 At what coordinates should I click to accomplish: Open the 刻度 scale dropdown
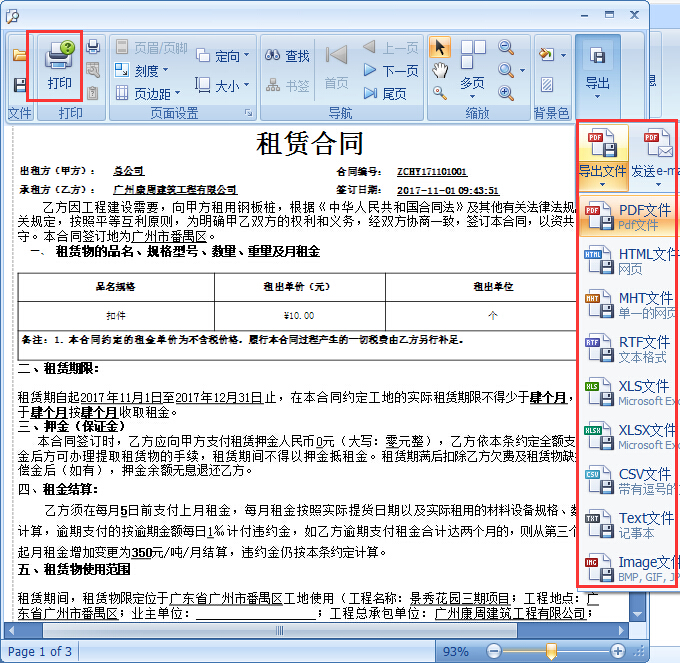click(143, 71)
